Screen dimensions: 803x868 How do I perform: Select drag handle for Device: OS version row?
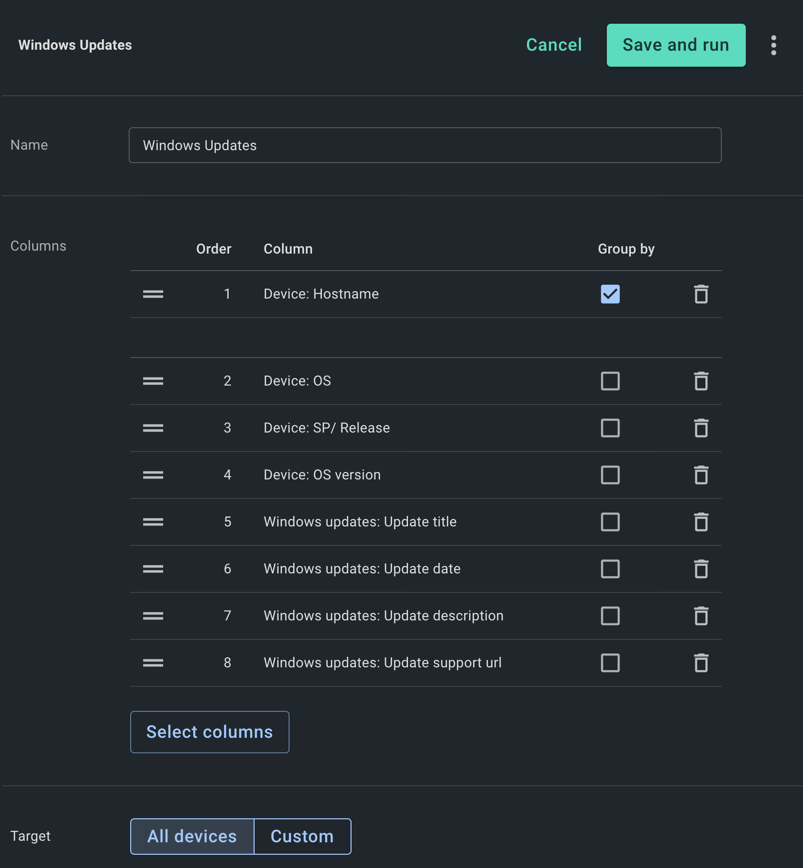[x=153, y=475]
